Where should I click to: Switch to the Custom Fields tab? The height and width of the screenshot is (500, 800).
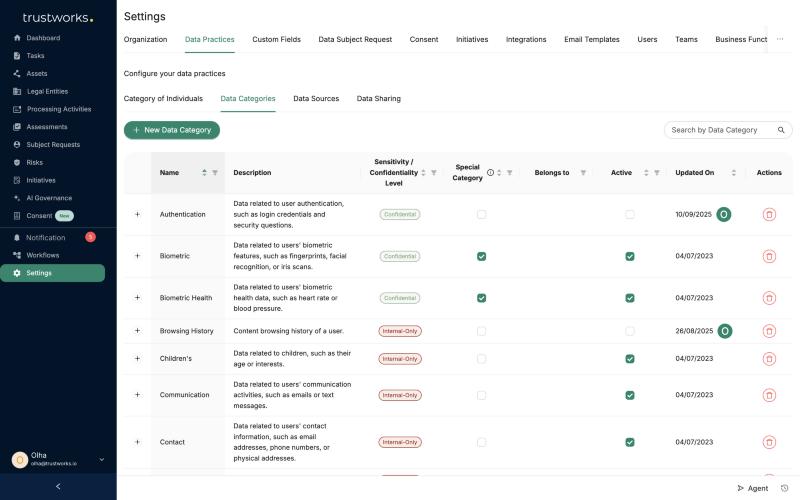[277, 39]
